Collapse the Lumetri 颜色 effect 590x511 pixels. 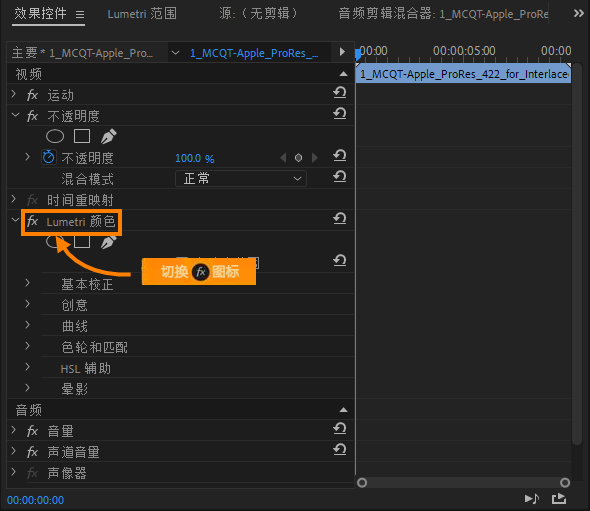15,219
